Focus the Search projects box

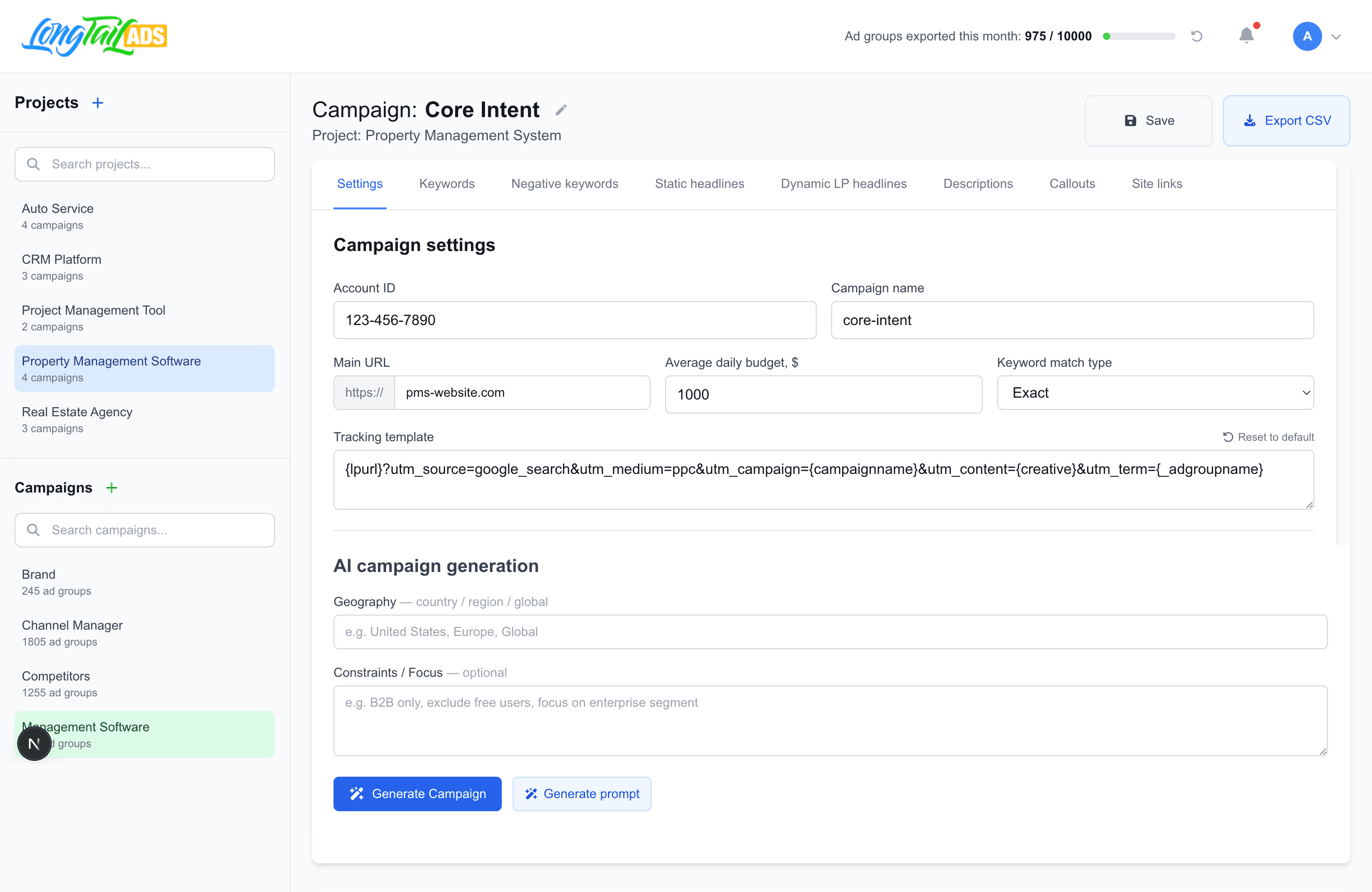coord(144,164)
